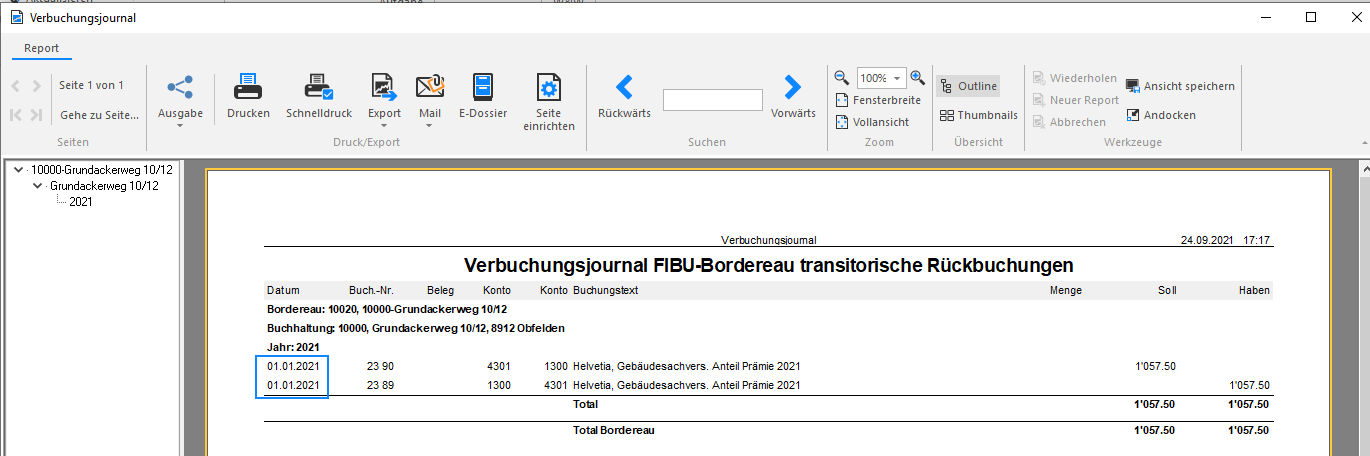Viewport: 1370px width, 456px height.
Task: Toggle the Outline panel
Action: click(x=968, y=86)
